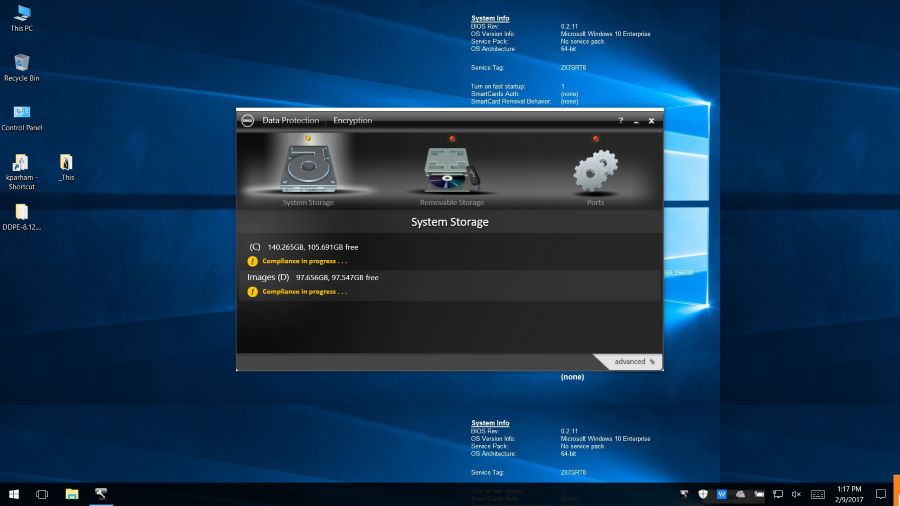Expand the advanced view

634,362
